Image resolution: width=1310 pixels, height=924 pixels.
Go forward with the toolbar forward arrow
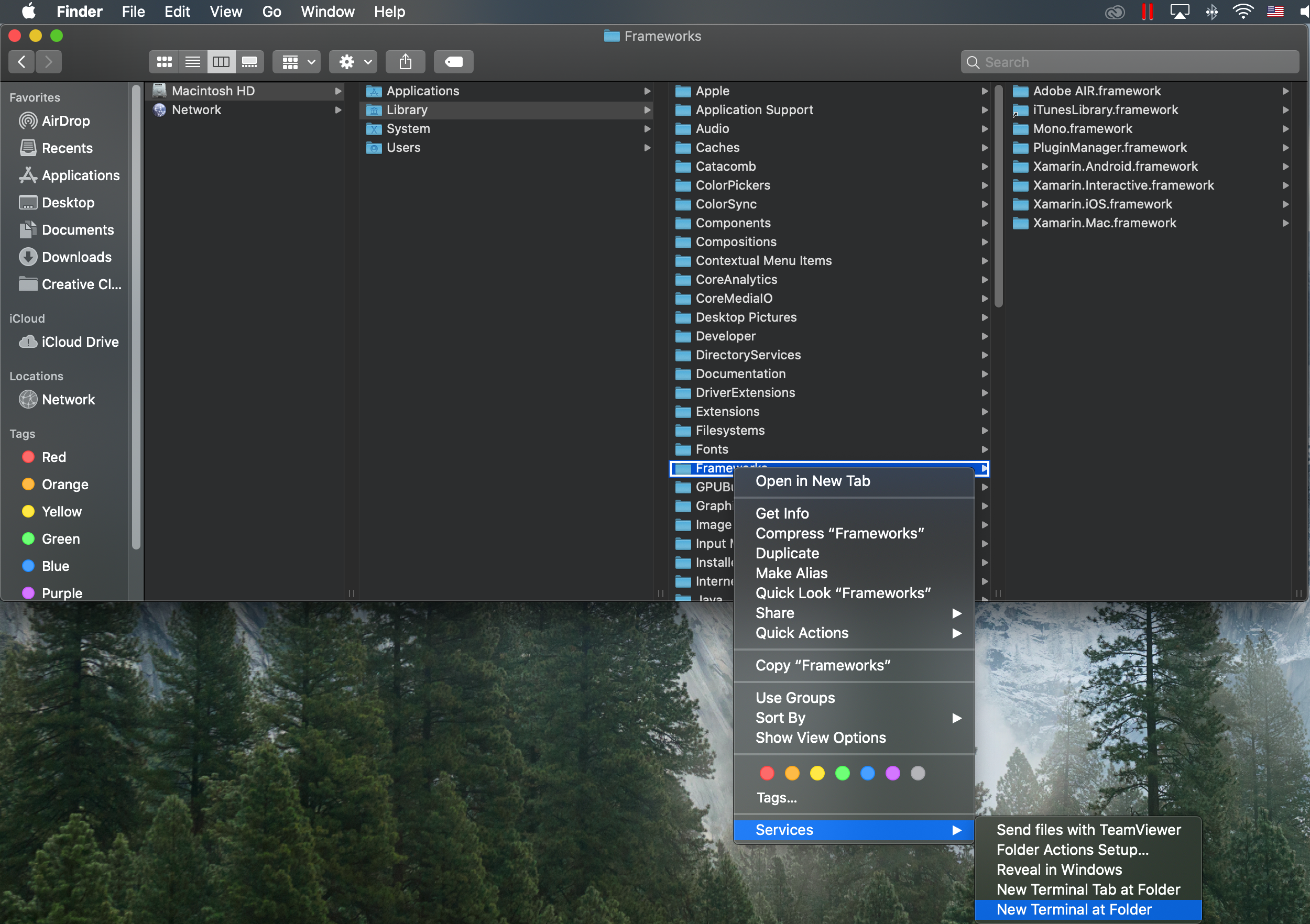click(x=49, y=62)
